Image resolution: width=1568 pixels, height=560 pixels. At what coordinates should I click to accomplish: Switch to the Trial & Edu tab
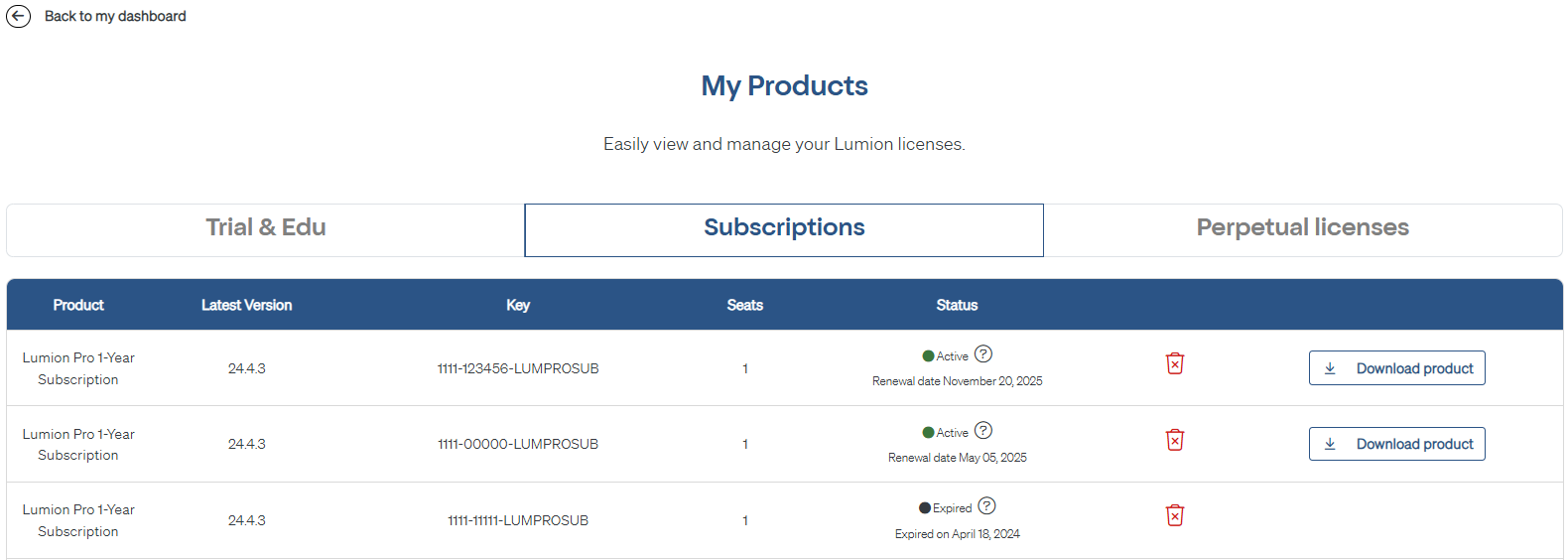[266, 228]
